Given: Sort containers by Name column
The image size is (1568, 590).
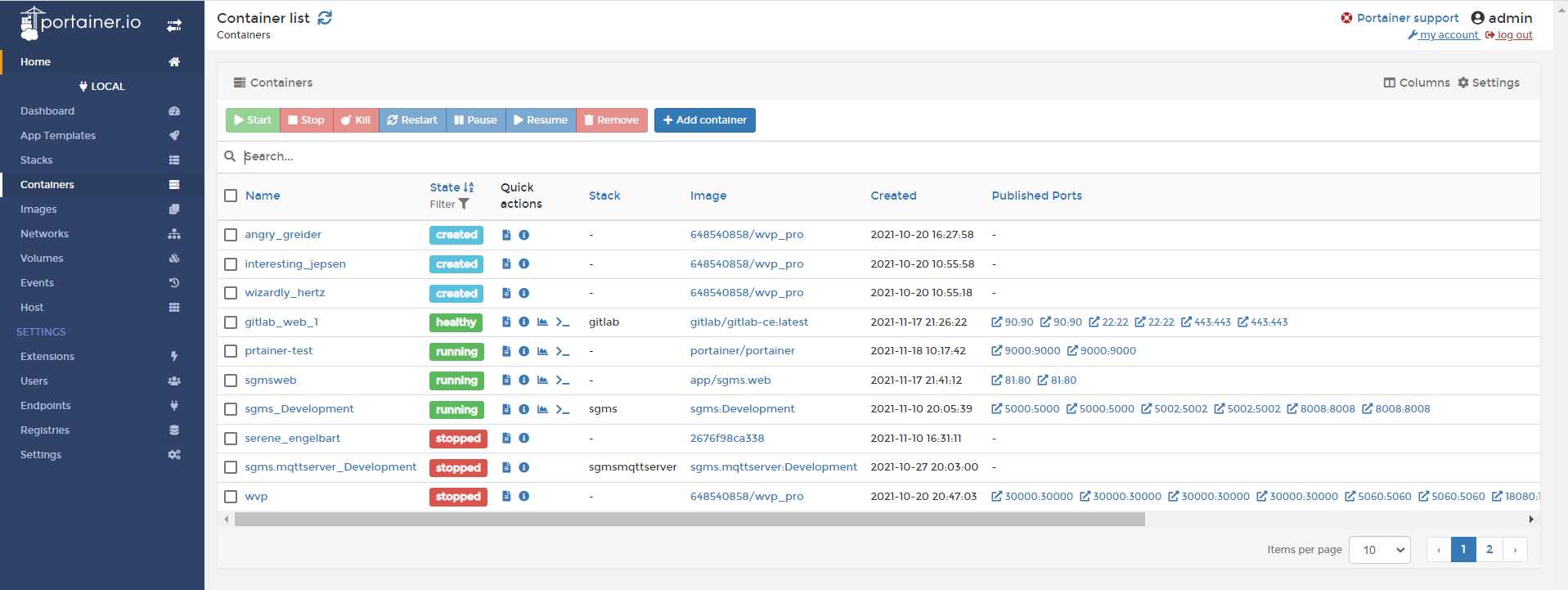Looking at the screenshot, I should click(x=263, y=196).
